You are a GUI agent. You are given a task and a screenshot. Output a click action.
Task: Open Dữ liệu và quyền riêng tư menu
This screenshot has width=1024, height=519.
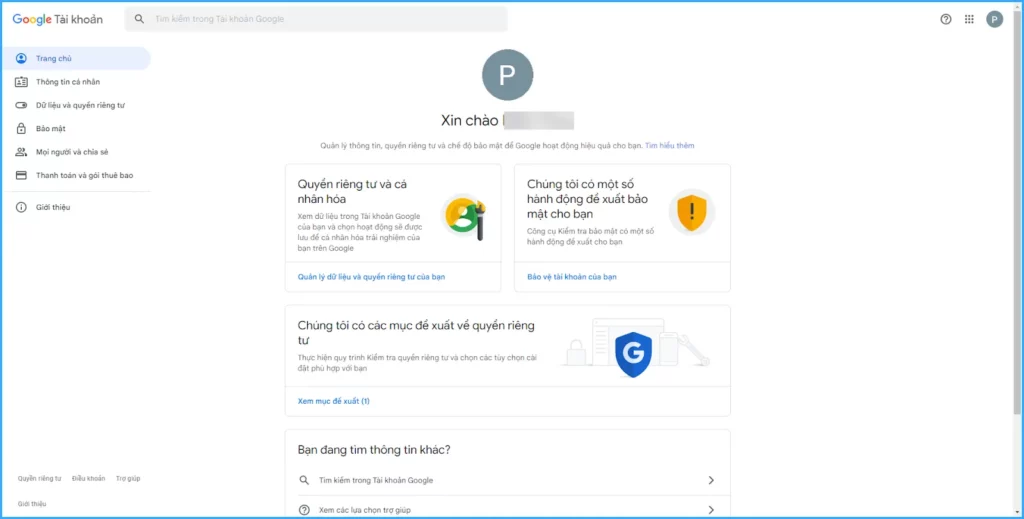click(76, 105)
